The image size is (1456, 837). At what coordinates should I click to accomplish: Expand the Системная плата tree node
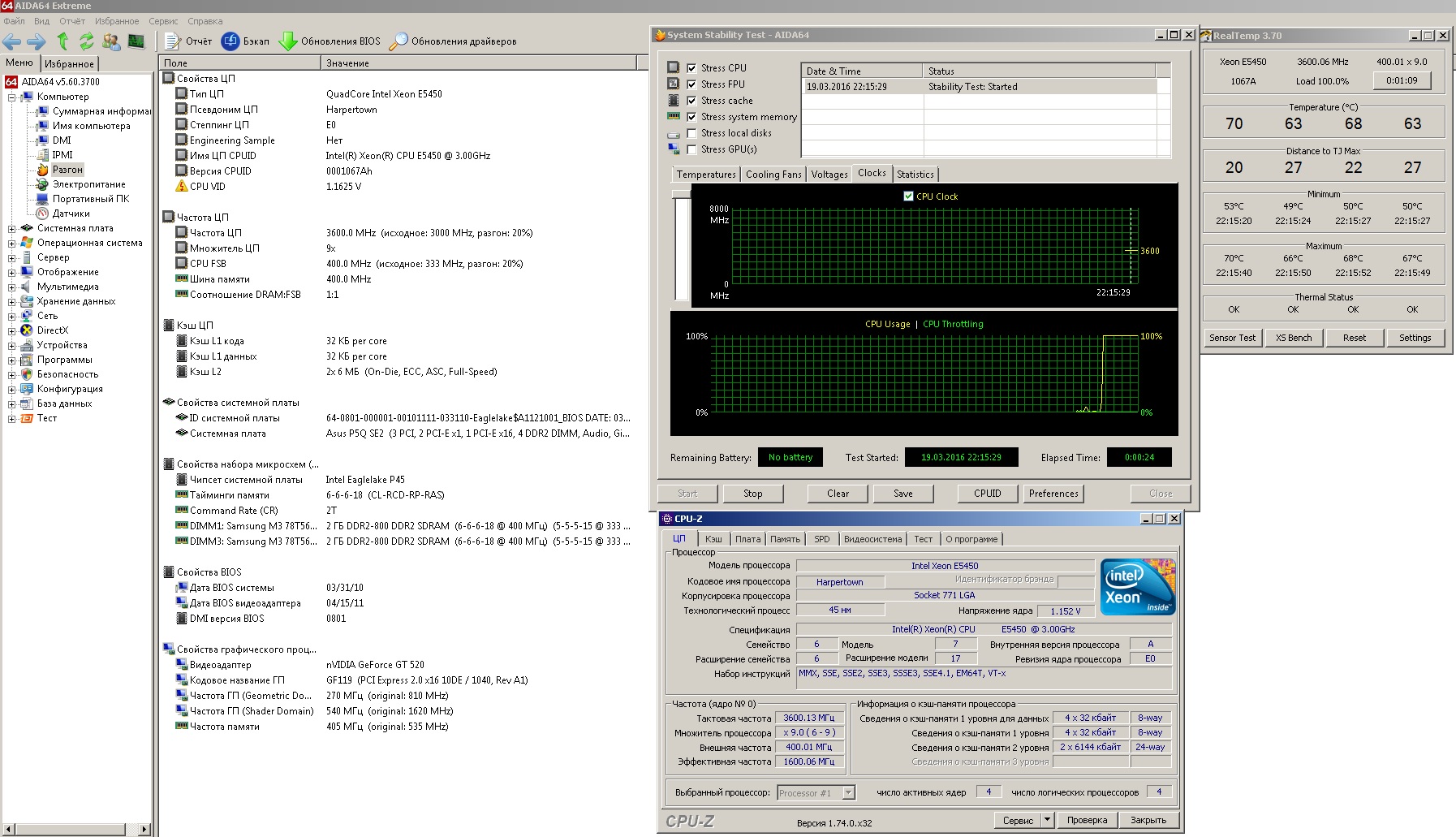12,229
